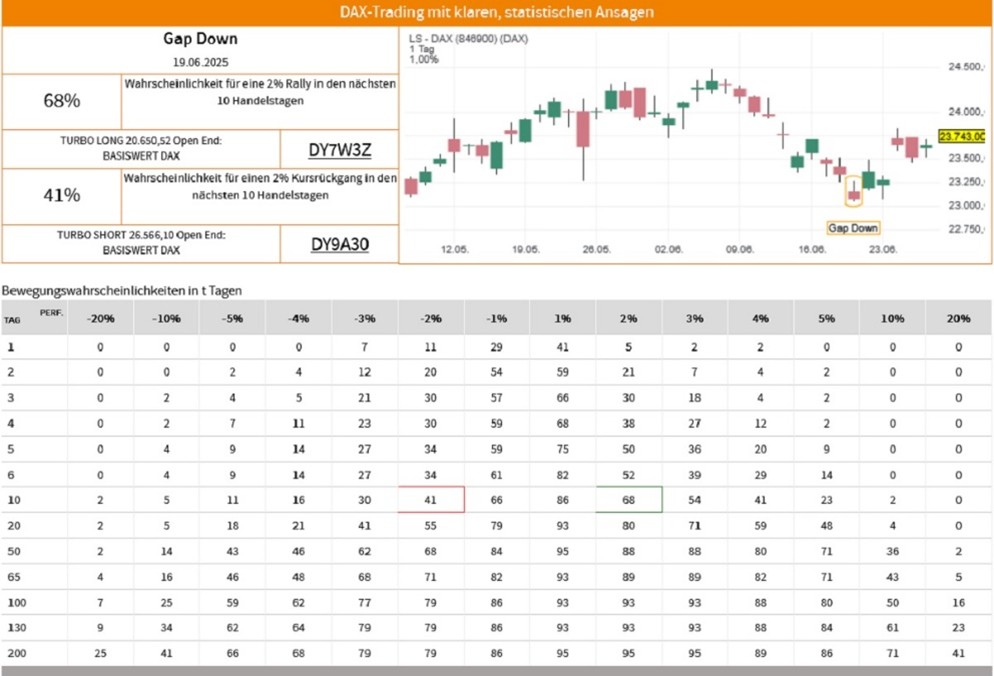Click the -1% column header
The image size is (994, 676).
tap(496, 318)
